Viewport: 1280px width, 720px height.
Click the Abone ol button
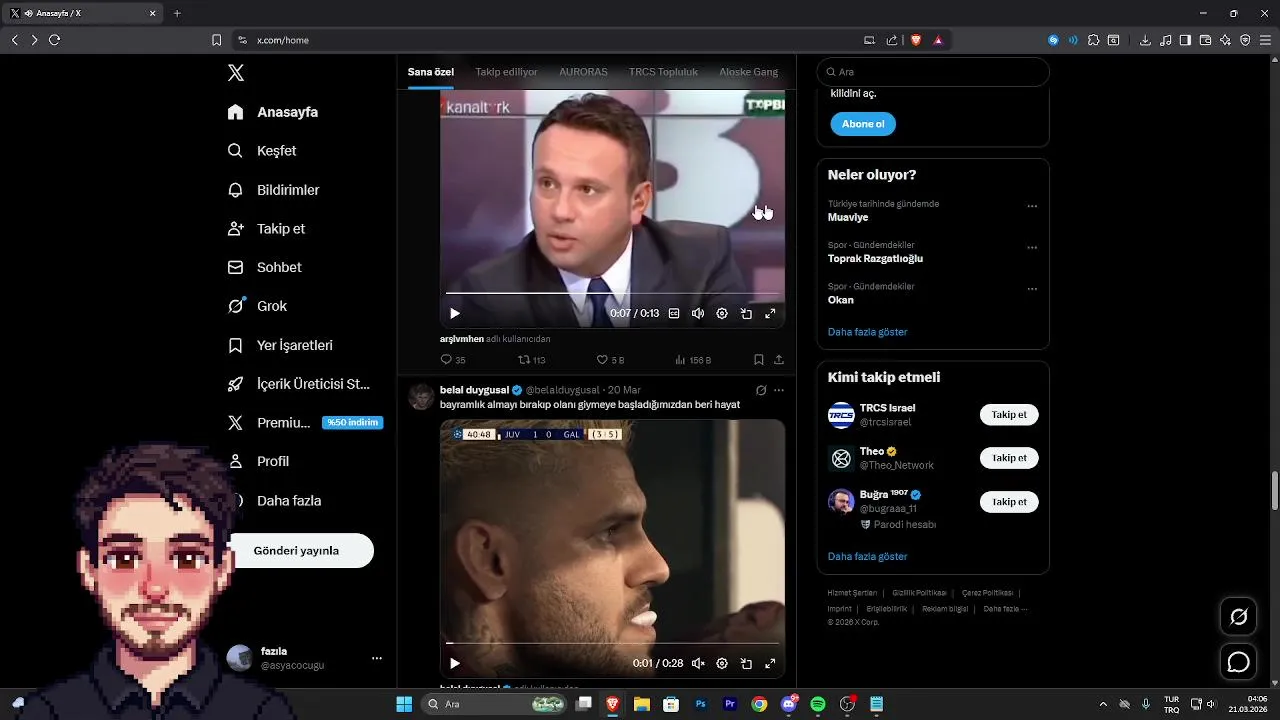tap(863, 124)
